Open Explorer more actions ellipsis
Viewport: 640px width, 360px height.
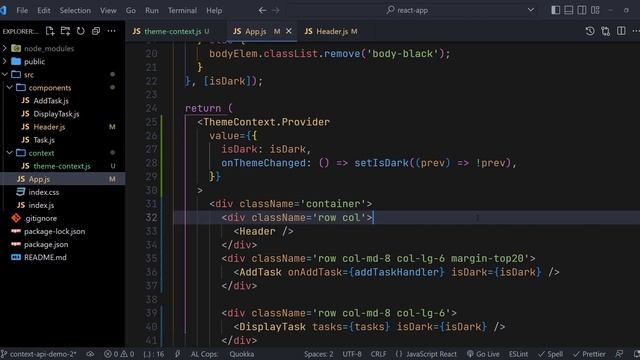click(111, 31)
